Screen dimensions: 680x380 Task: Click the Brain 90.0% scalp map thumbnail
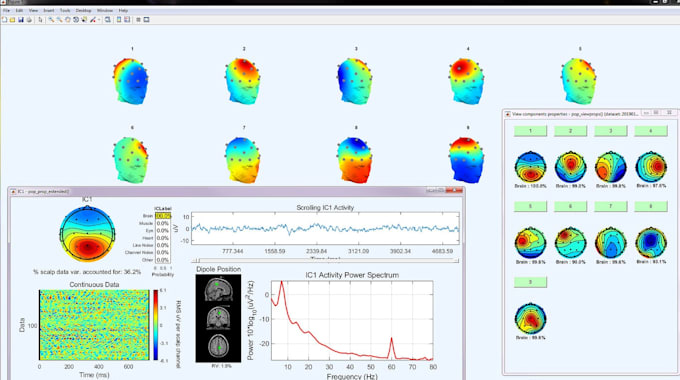[570, 243]
